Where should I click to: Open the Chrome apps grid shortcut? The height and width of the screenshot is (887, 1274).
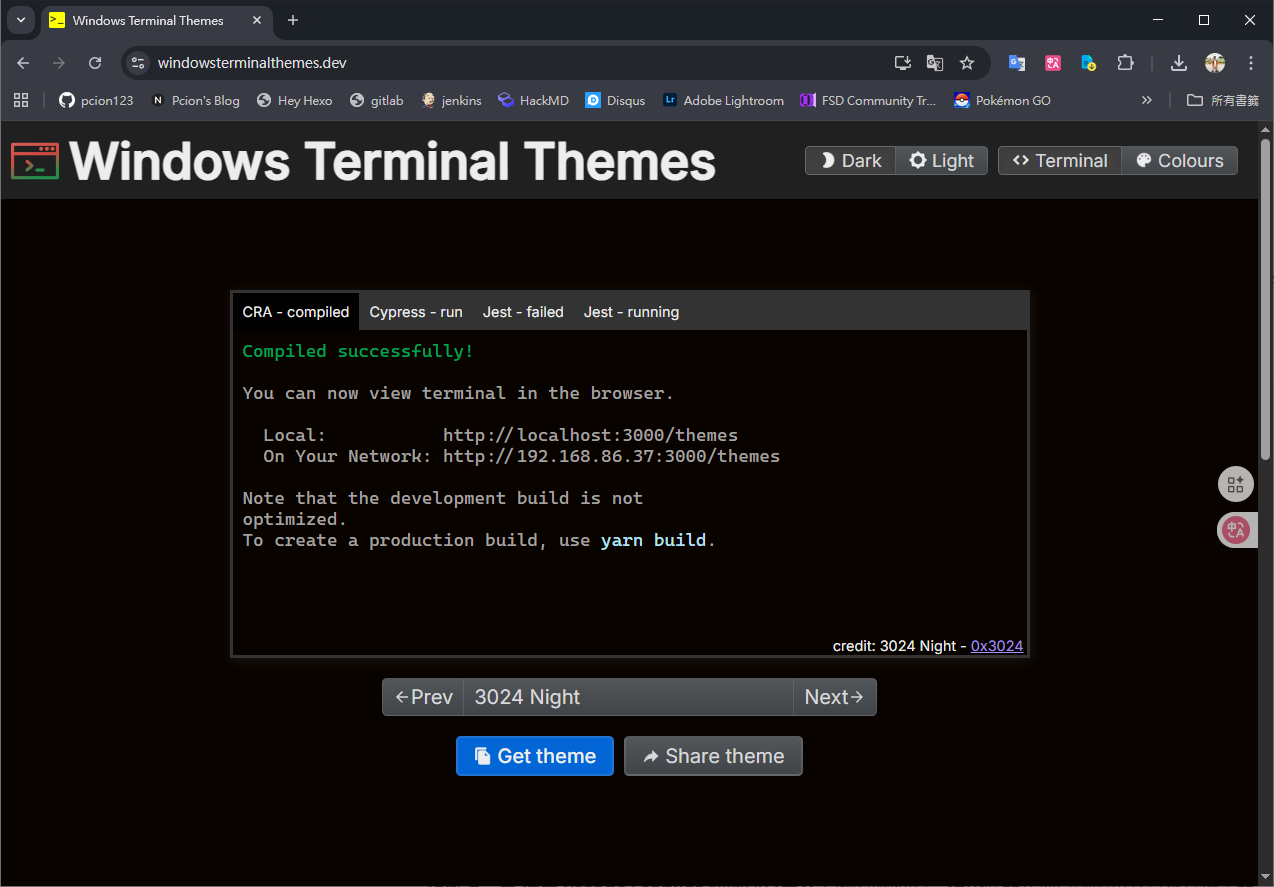tap(22, 100)
